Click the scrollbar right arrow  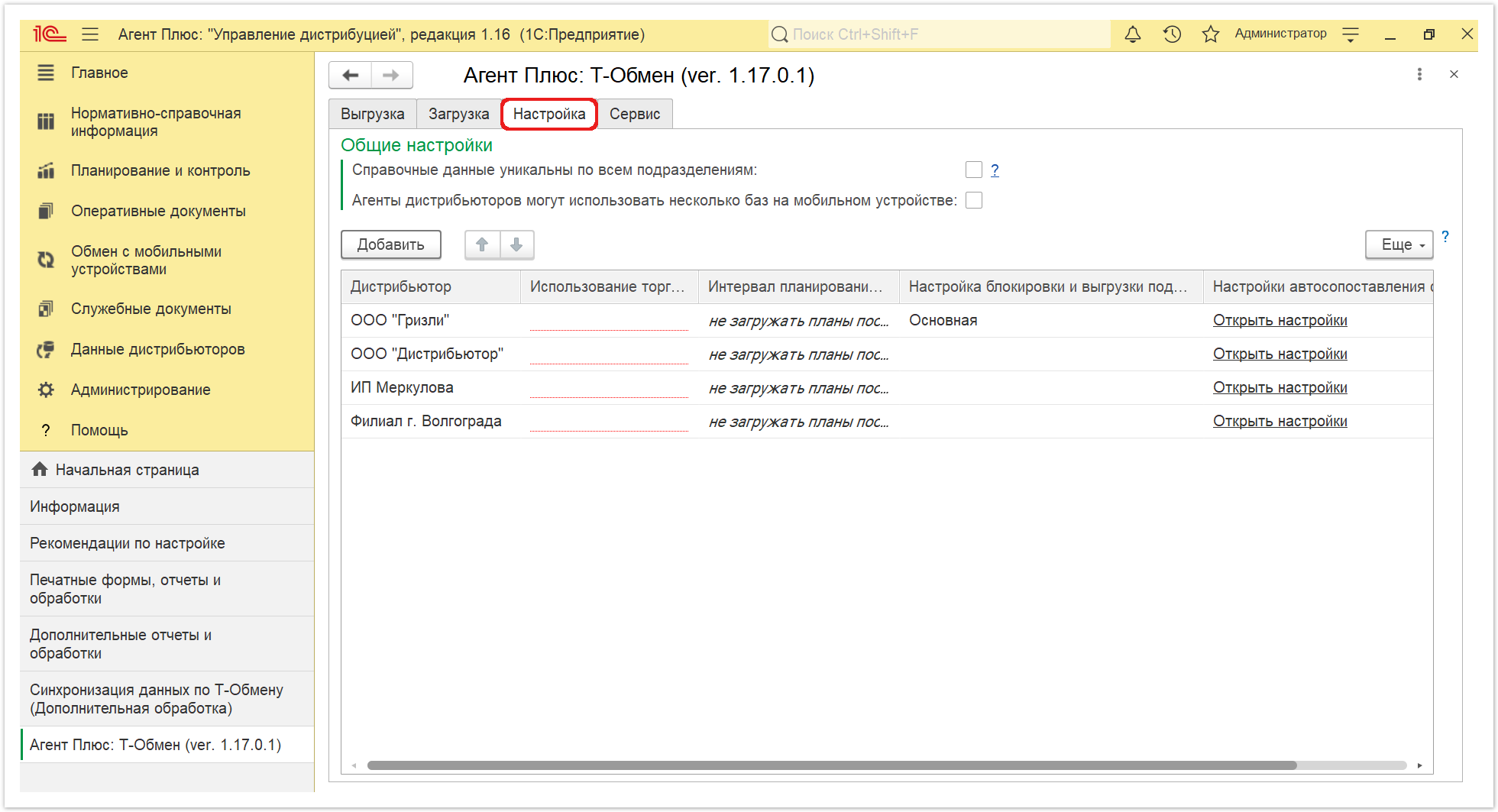tap(1419, 765)
